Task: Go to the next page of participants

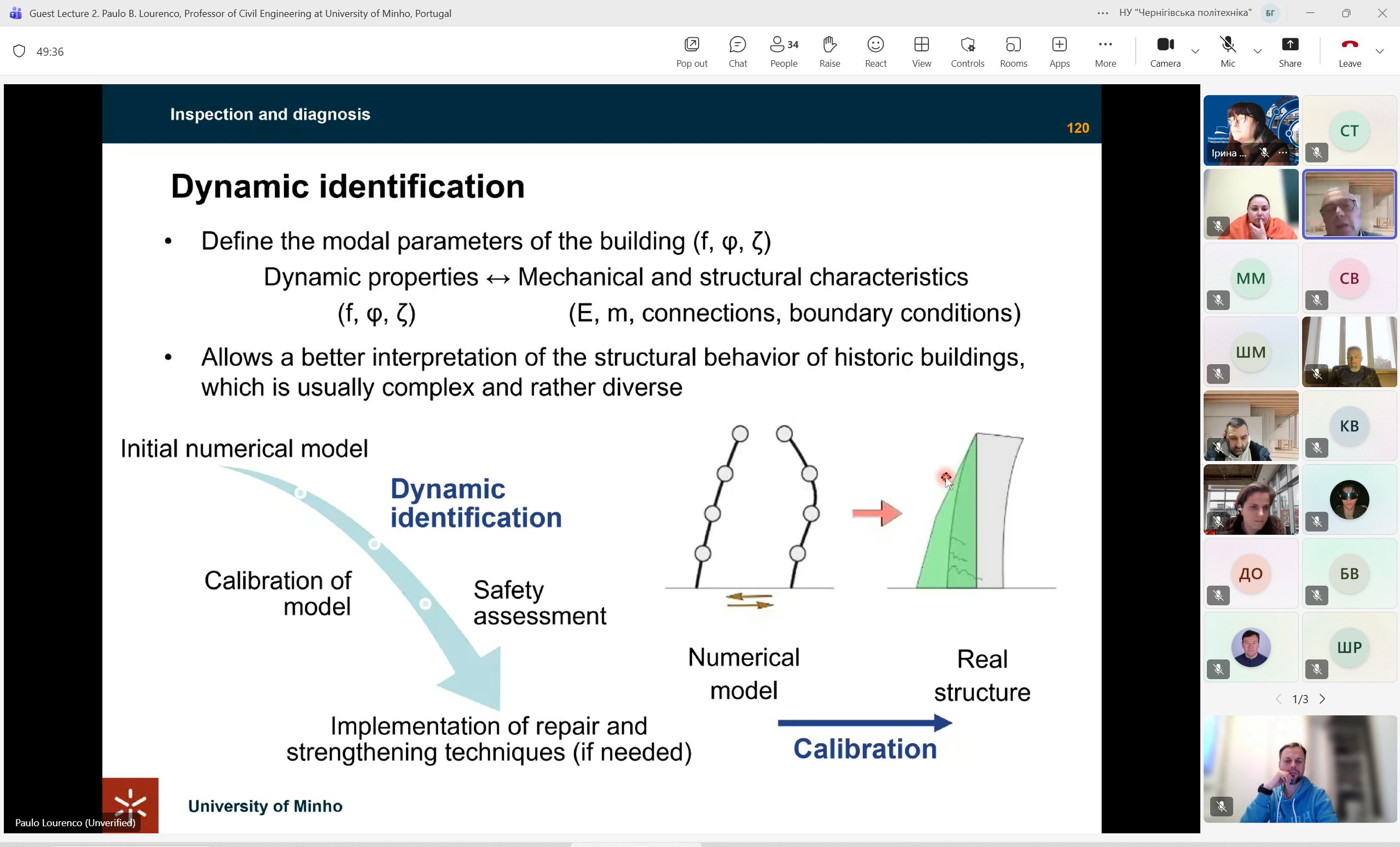Action: [x=1322, y=699]
